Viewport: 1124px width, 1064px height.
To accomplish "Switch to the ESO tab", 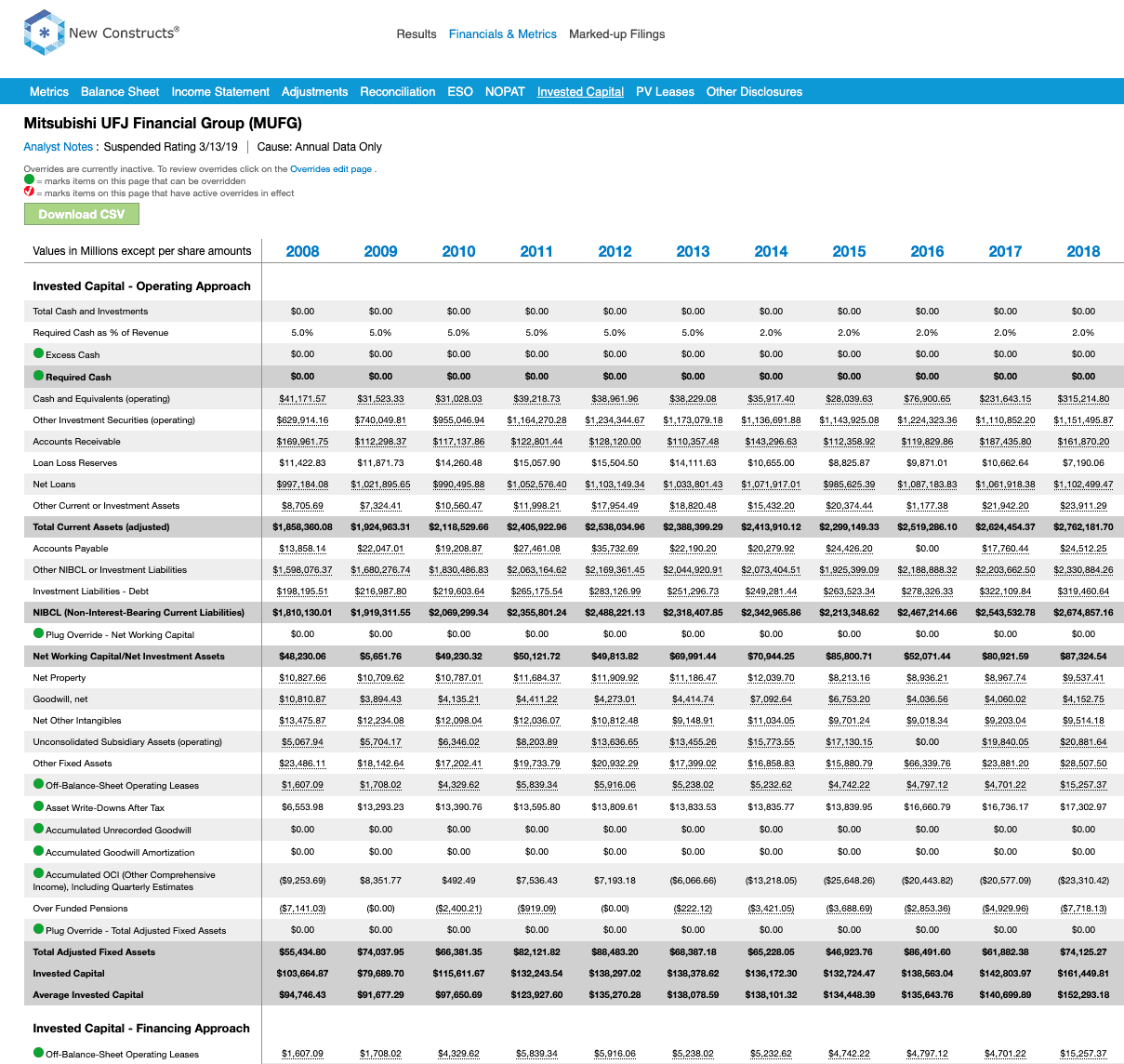I will 460,92.
